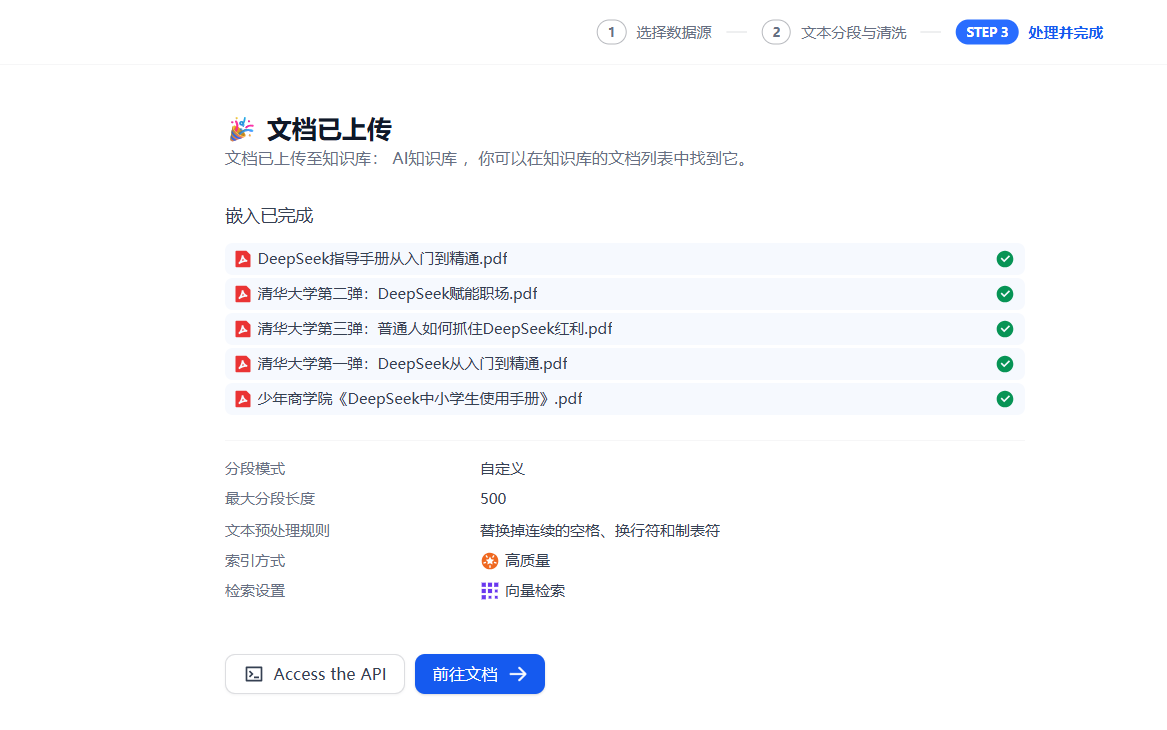Image resolution: width=1167 pixels, height=730 pixels.
Task: Click green checkmark for DeepSeek指导手册 file
Action: (1005, 259)
